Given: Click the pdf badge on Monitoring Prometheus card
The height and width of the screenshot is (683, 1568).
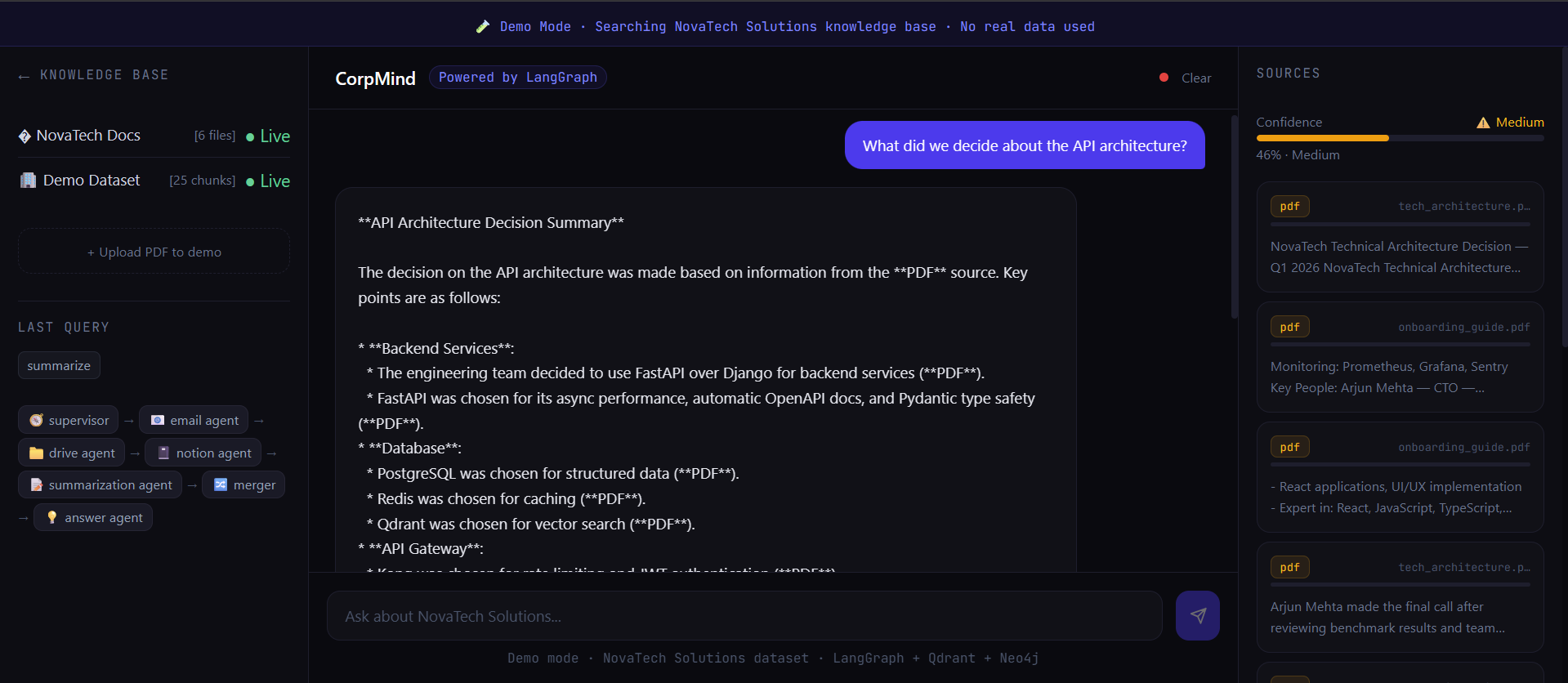Looking at the screenshot, I should tap(1290, 327).
